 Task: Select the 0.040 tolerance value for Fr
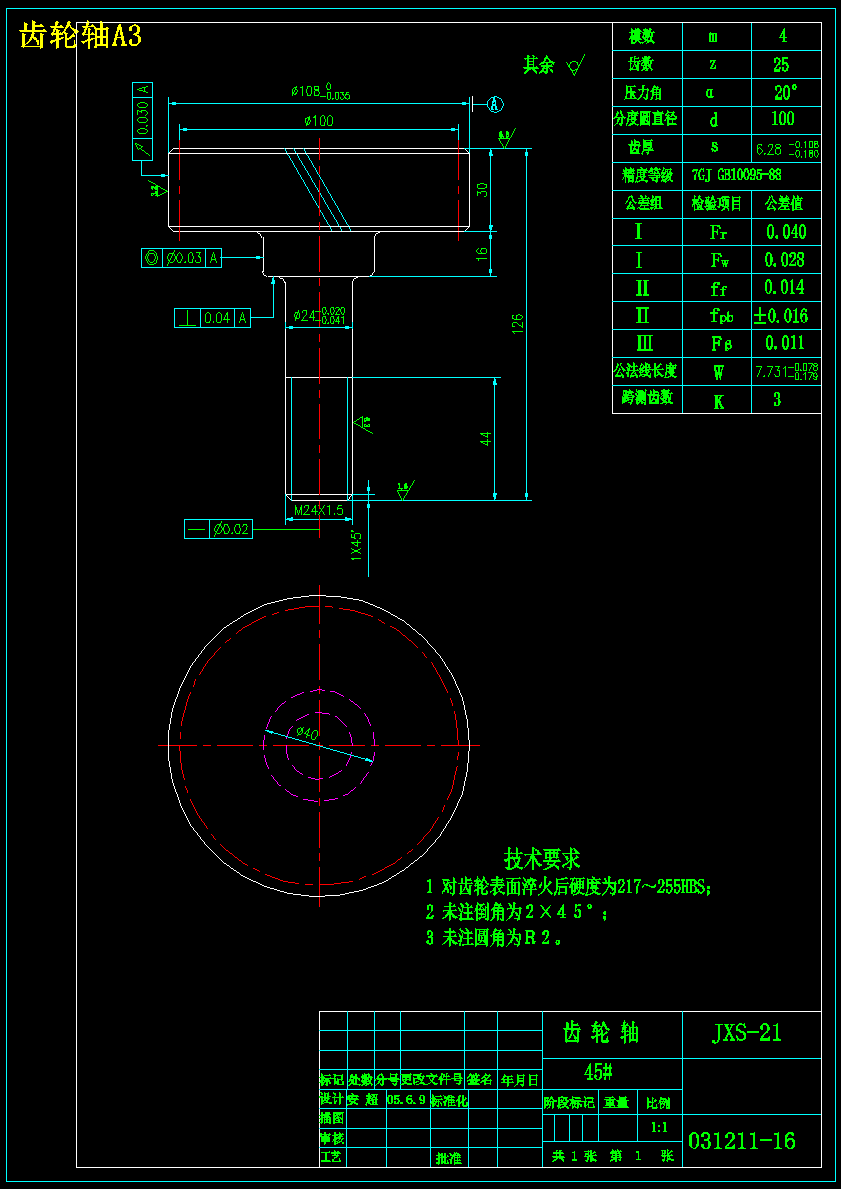tap(786, 231)
